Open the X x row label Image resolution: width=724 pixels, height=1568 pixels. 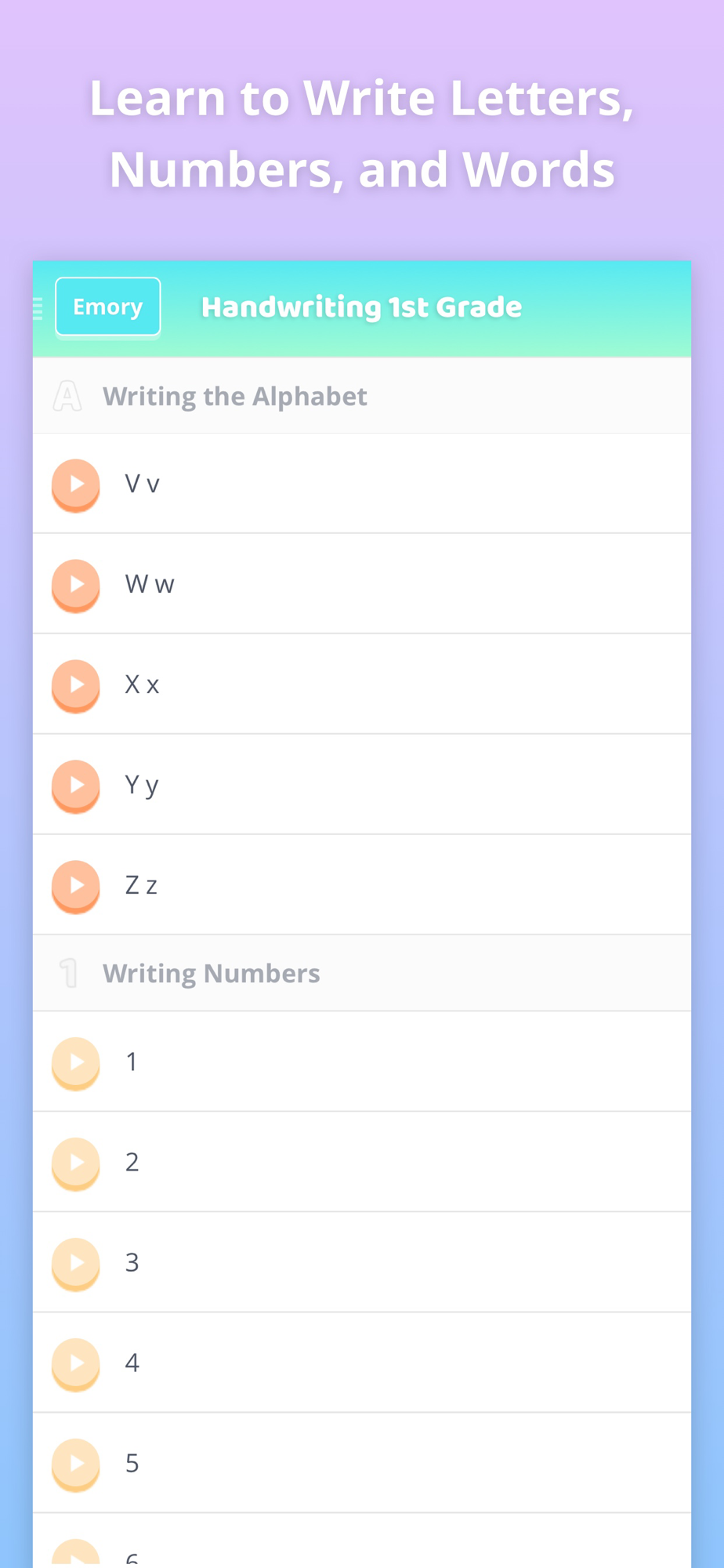142,684
